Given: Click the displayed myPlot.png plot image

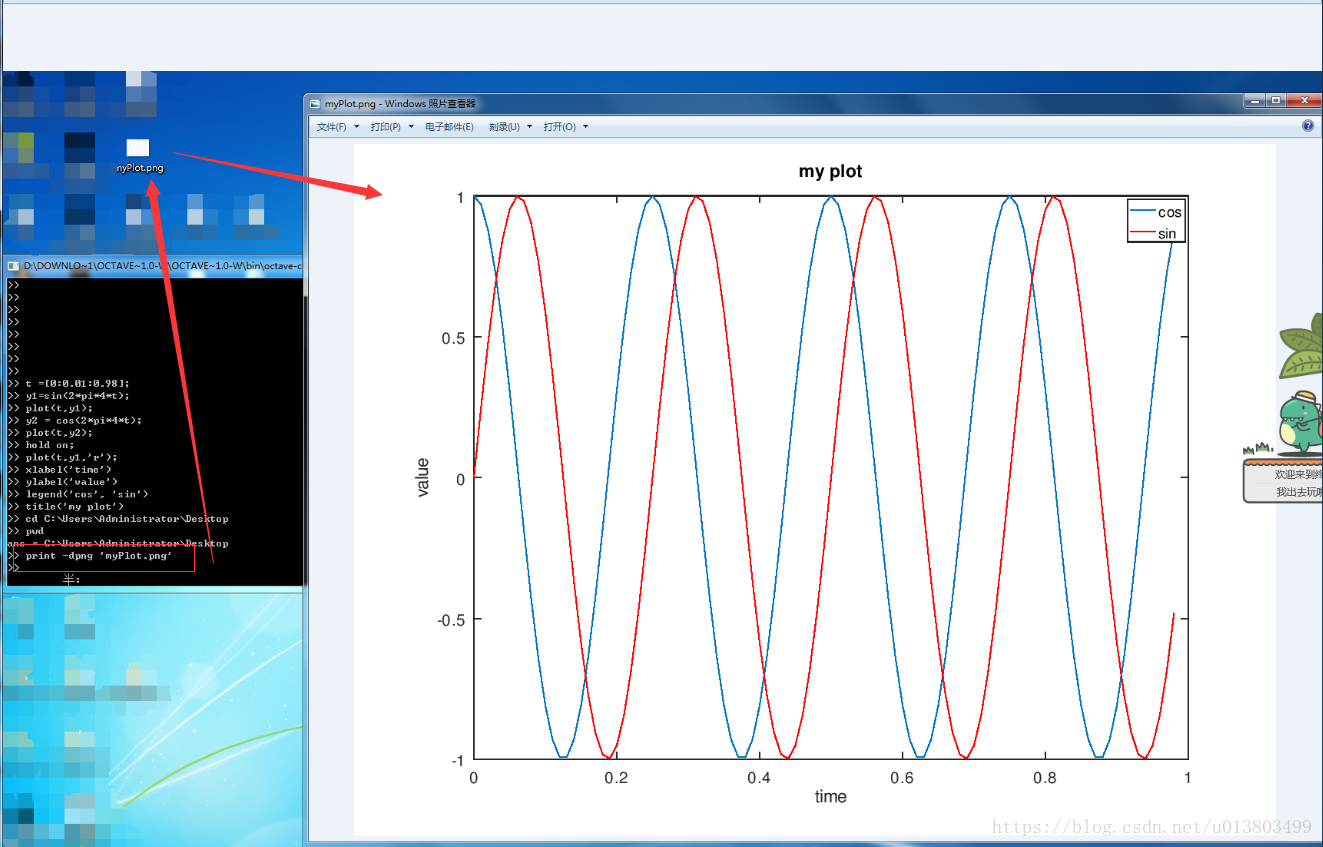Looking at the screenshot, I should [x=814, y=489].
